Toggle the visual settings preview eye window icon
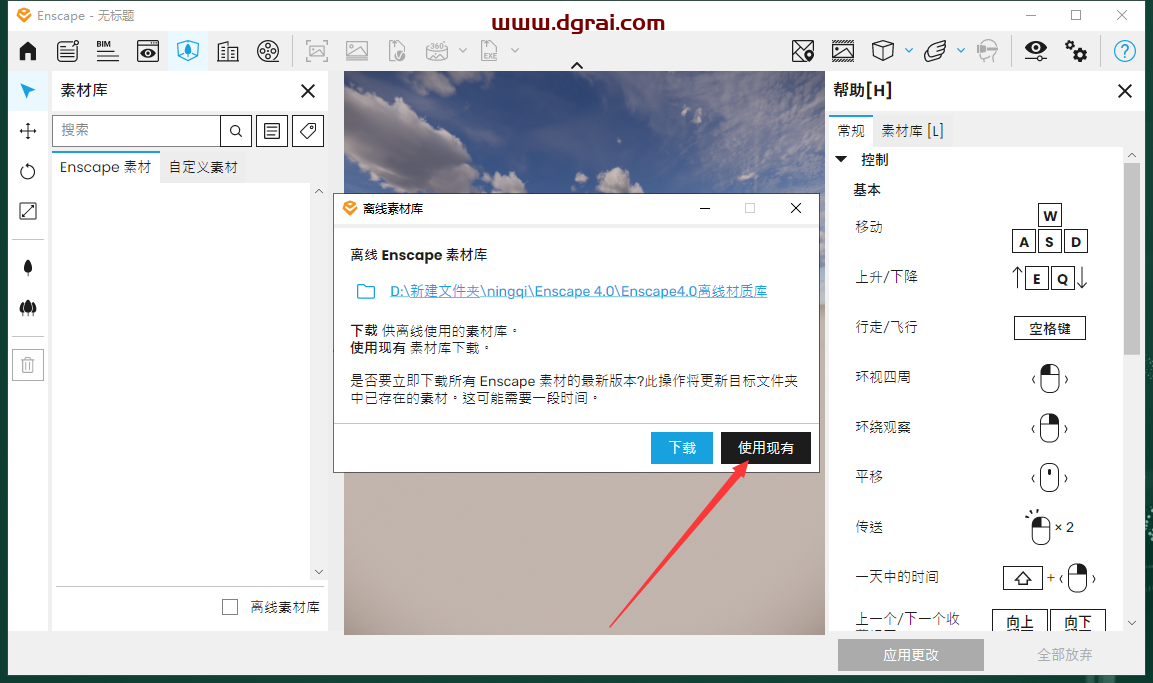The image size is (1153, 683). pos(148,51)
